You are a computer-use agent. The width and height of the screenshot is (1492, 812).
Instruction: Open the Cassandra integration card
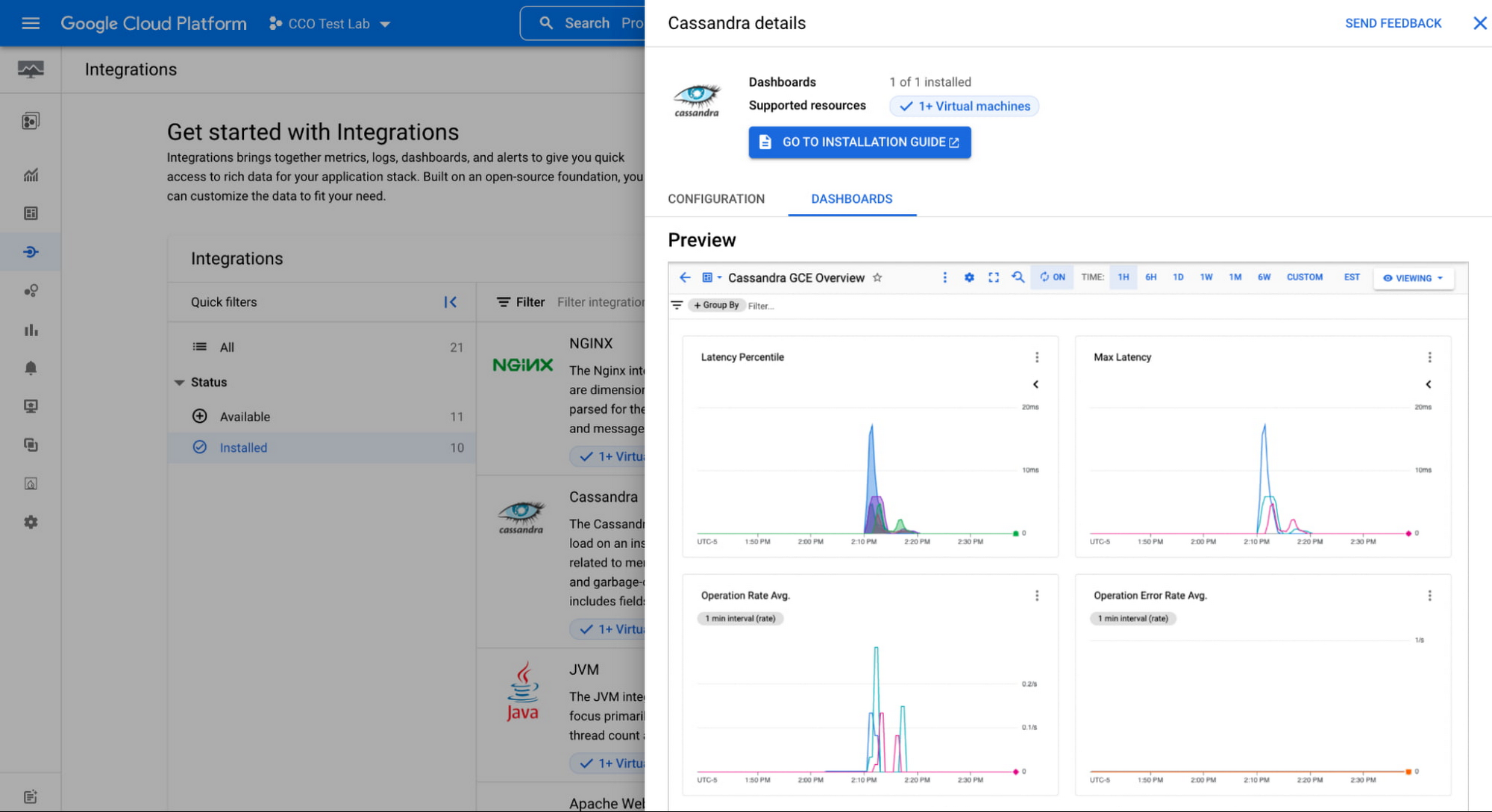pyautogui.click(x=561, y=561)
